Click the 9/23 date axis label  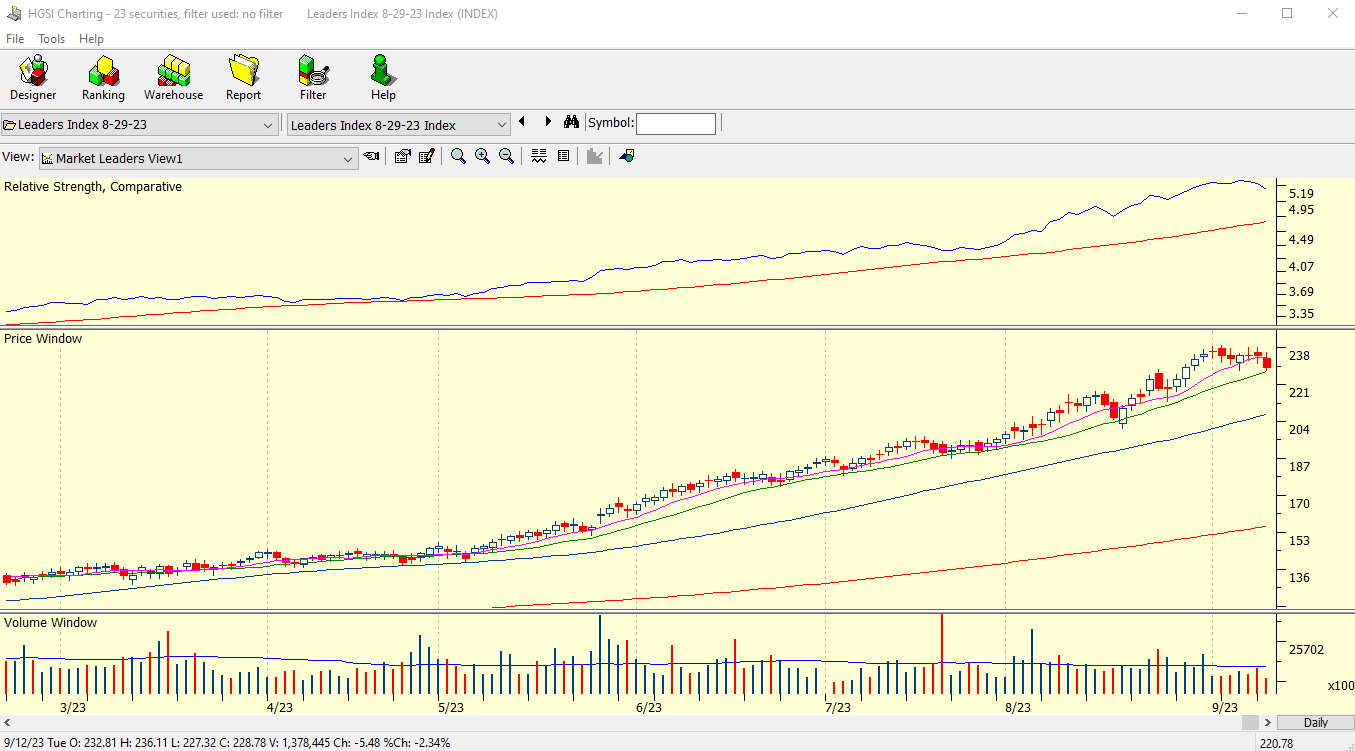[1224, 708]
